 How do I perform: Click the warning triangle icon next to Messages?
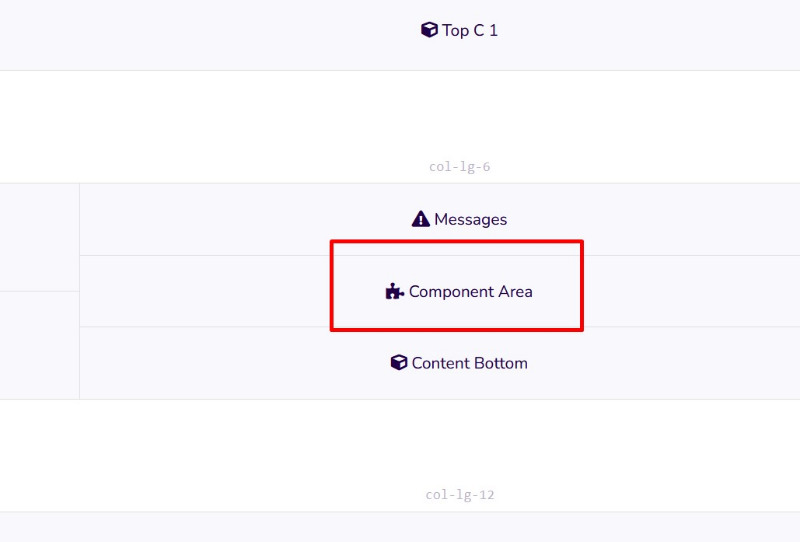click(x=420, y=219)
